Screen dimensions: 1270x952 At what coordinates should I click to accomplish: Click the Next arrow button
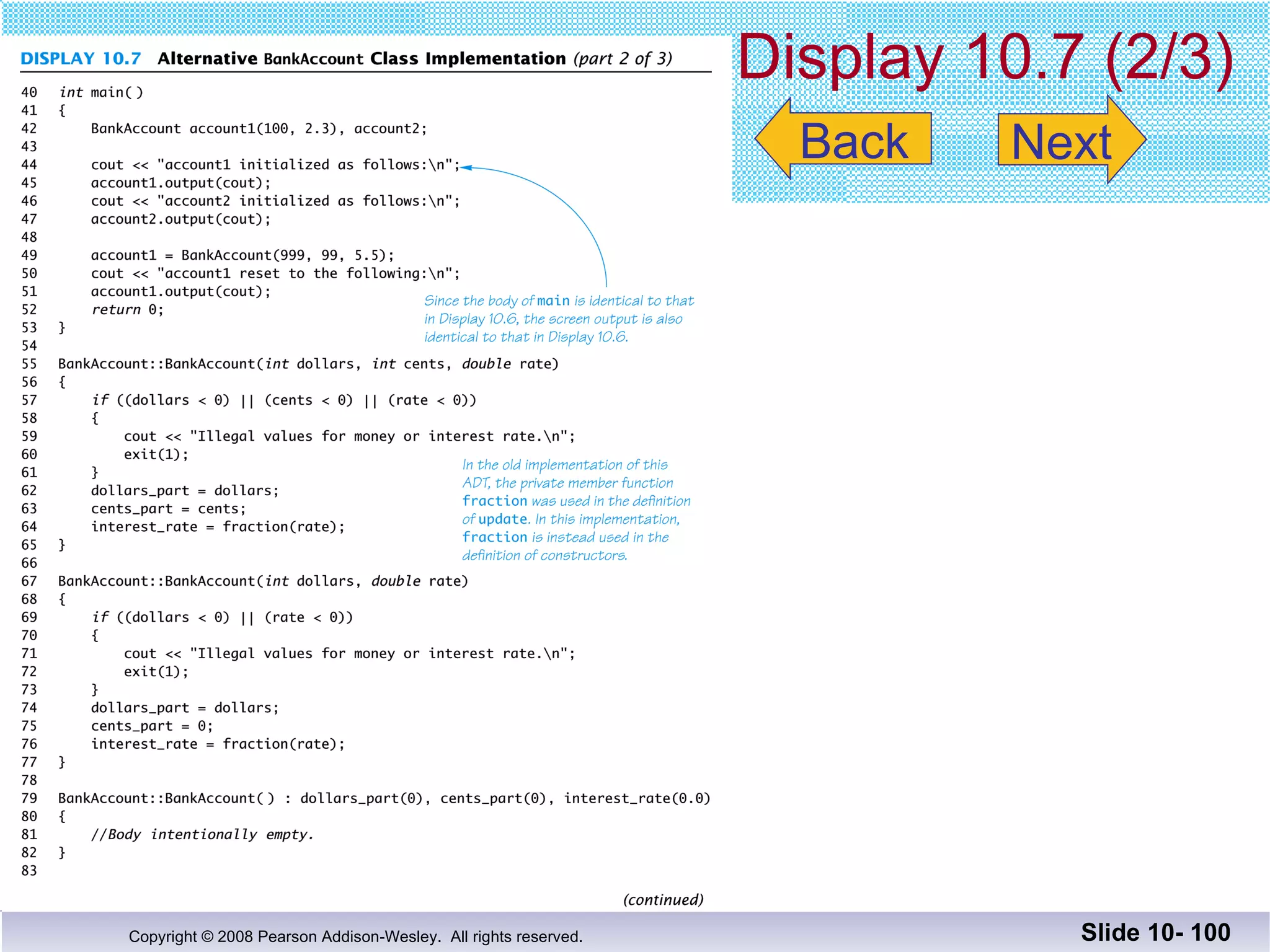click(x=1072, y=139)
